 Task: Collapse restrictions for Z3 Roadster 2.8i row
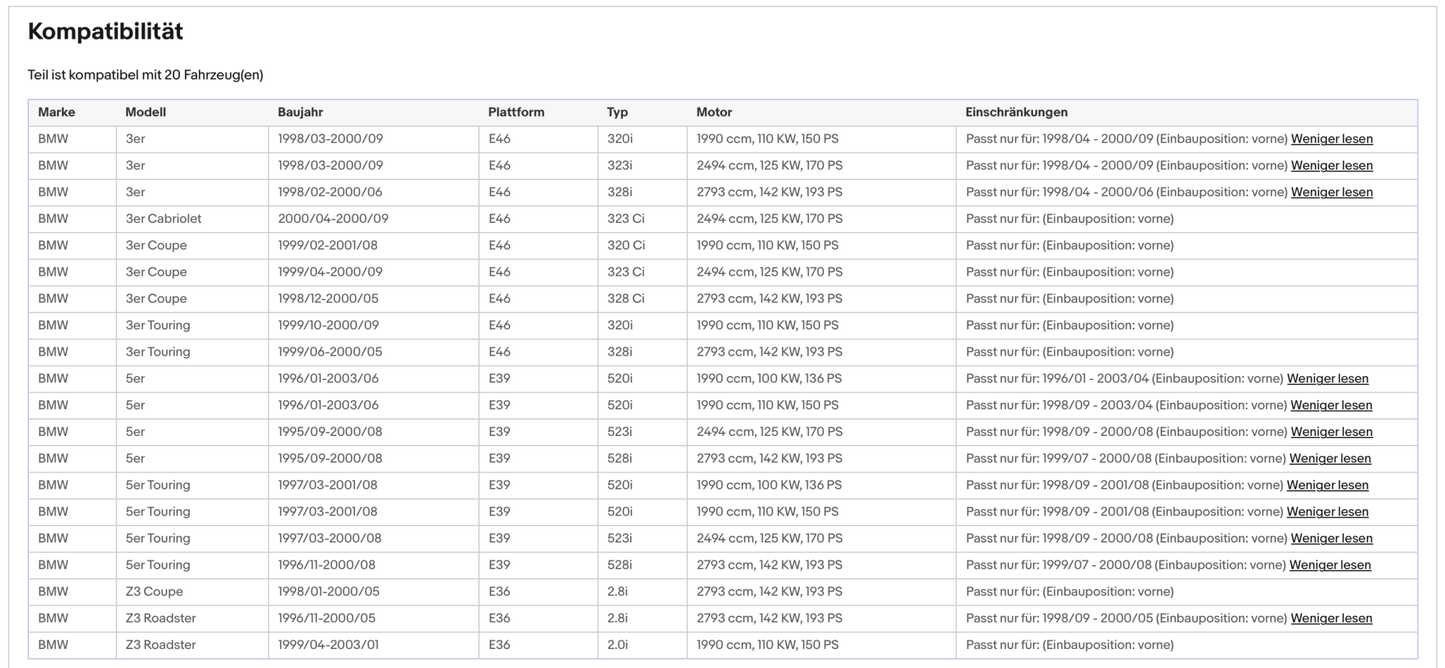1331,618
